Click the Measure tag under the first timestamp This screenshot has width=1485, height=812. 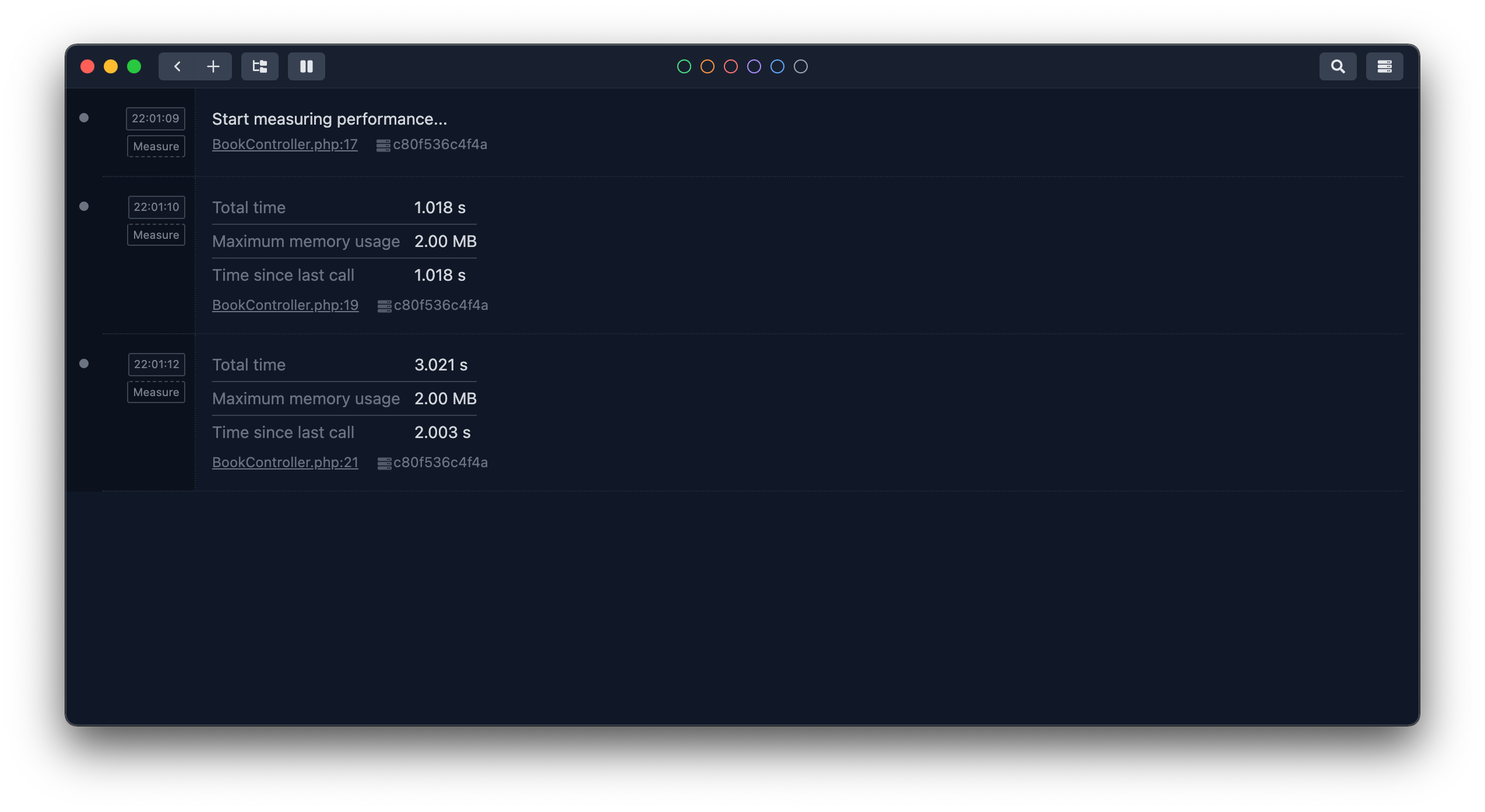pyautogui.click(x=156, y=146)
